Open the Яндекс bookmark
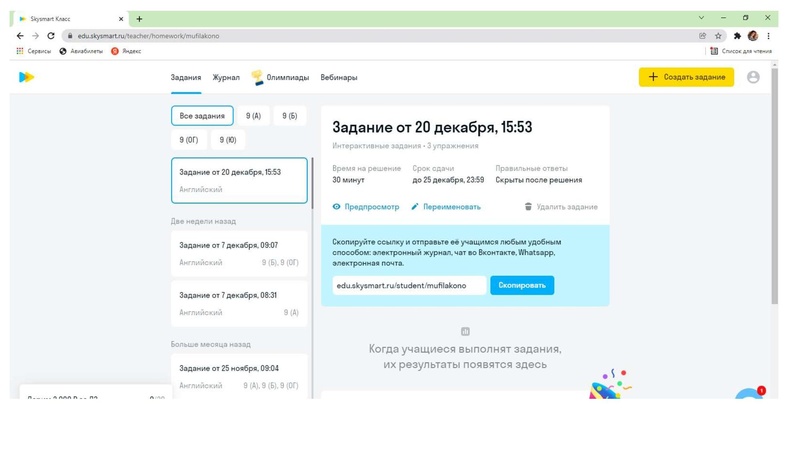Screen dimensions: 800x450 click(126, 51)
